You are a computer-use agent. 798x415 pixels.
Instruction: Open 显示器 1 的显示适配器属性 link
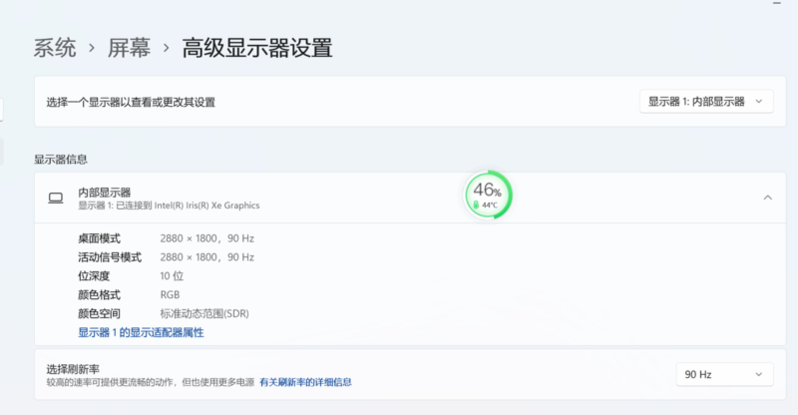tap(141, 332)
